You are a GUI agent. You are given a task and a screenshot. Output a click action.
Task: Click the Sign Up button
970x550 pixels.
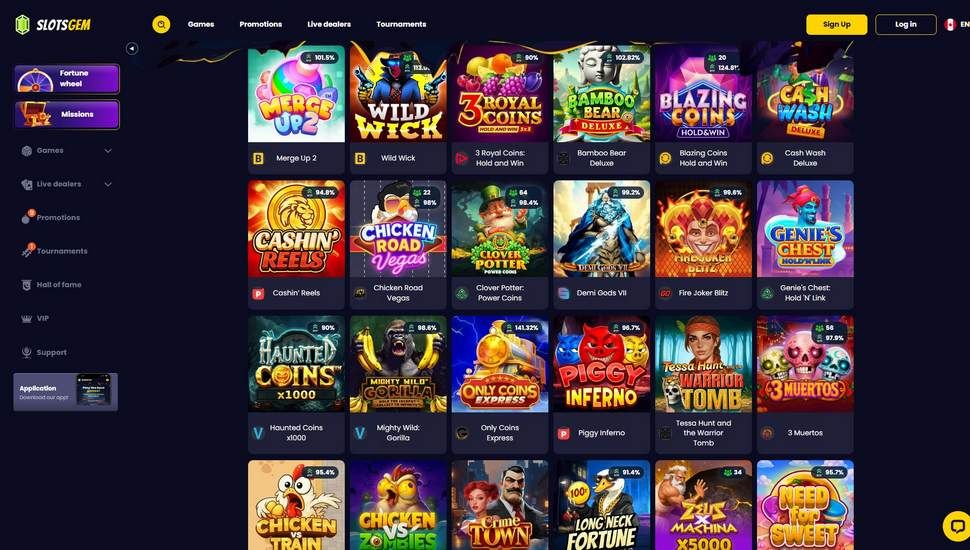tap(836, 25)
